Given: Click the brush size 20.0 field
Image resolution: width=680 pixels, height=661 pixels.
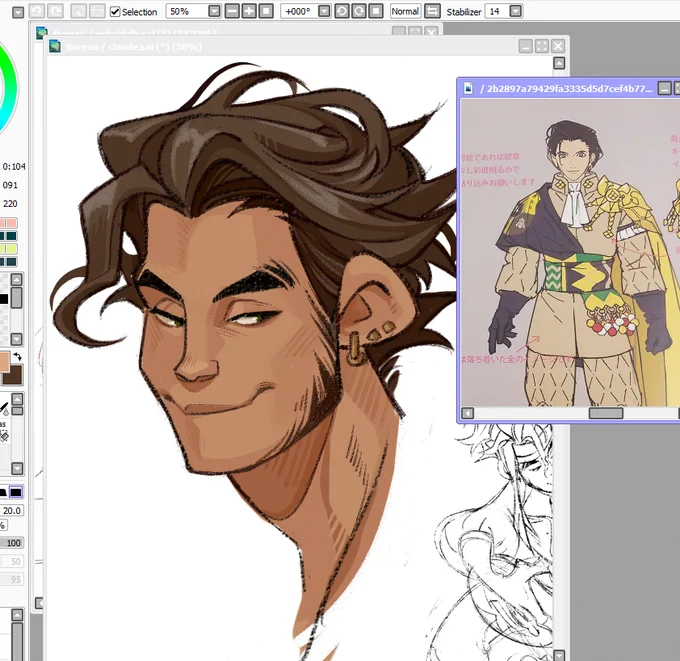Looking at the screenshot, I should tap(11, 510).
